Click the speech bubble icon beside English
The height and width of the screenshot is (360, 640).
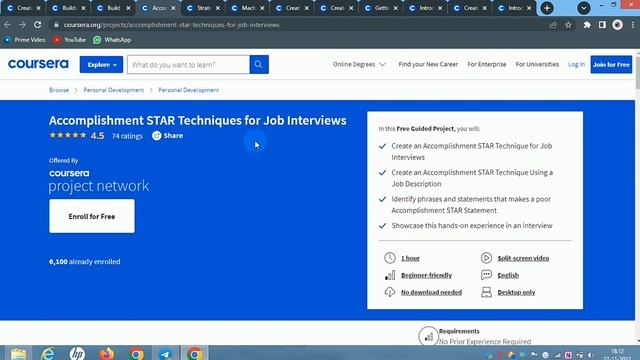[486, 275]
